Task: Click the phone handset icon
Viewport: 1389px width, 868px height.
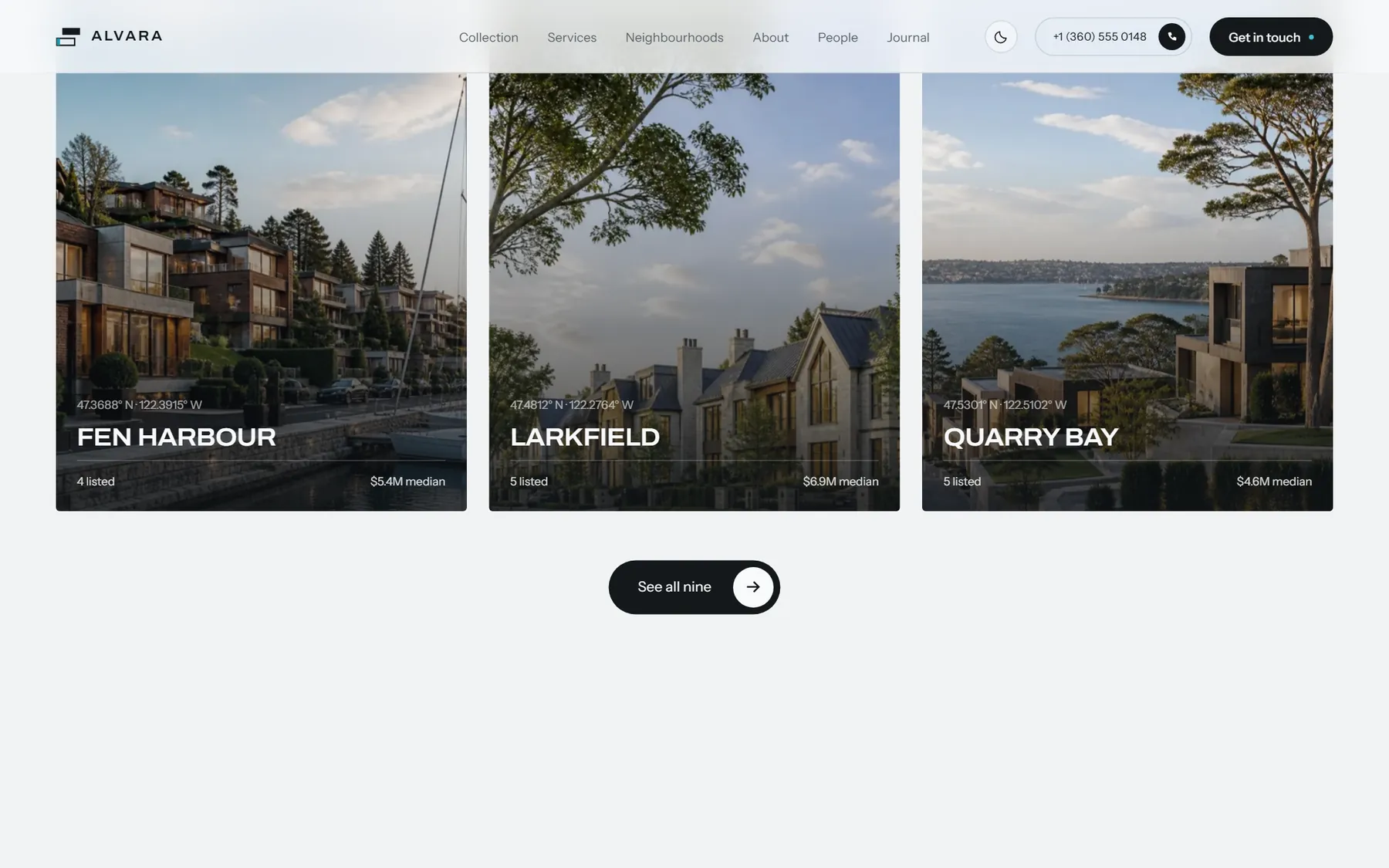Action: pos(1171,37)
